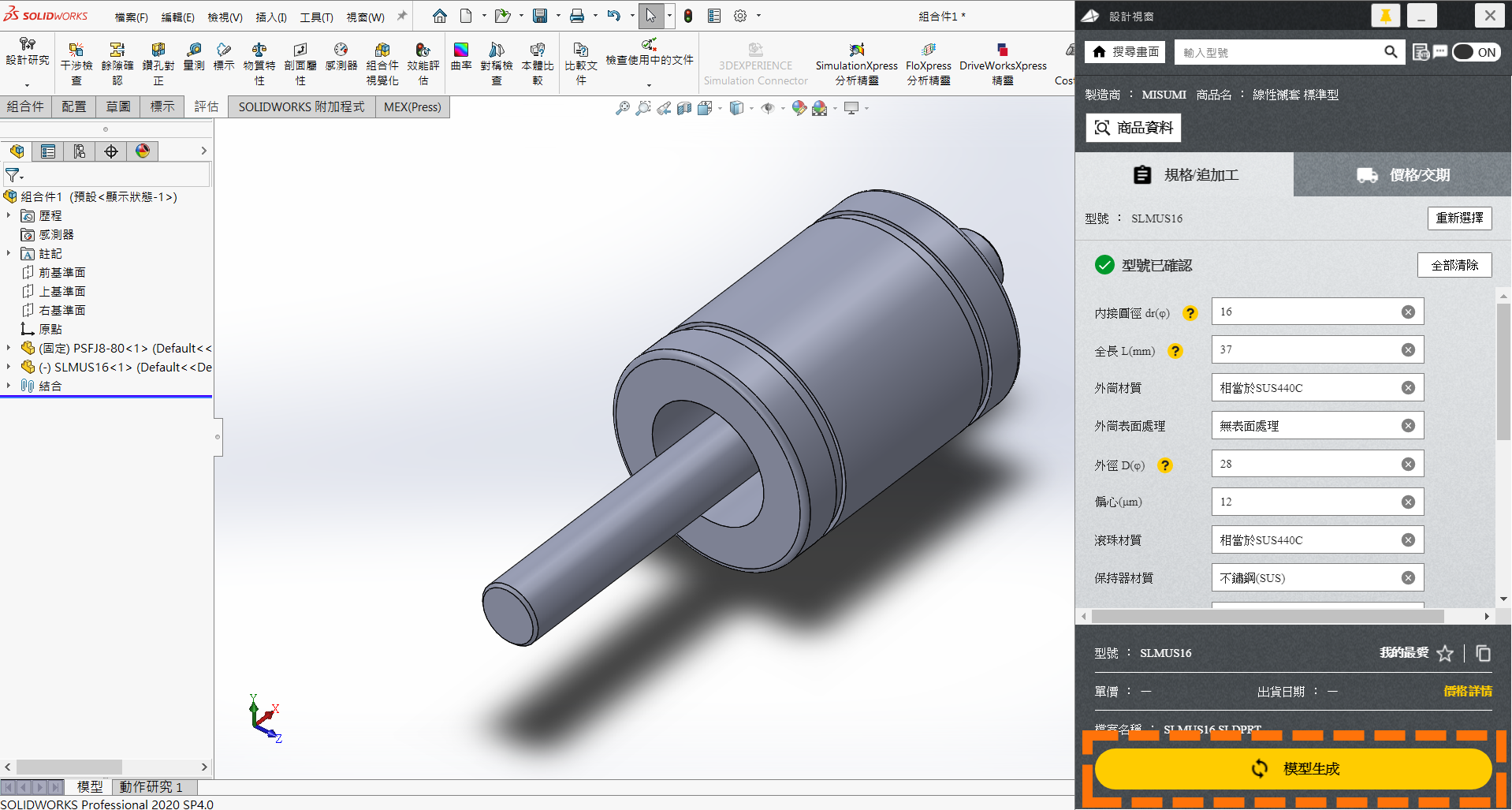
Task: Click the feature tree horizontal scrollbar
Action: tap(69, 767)
